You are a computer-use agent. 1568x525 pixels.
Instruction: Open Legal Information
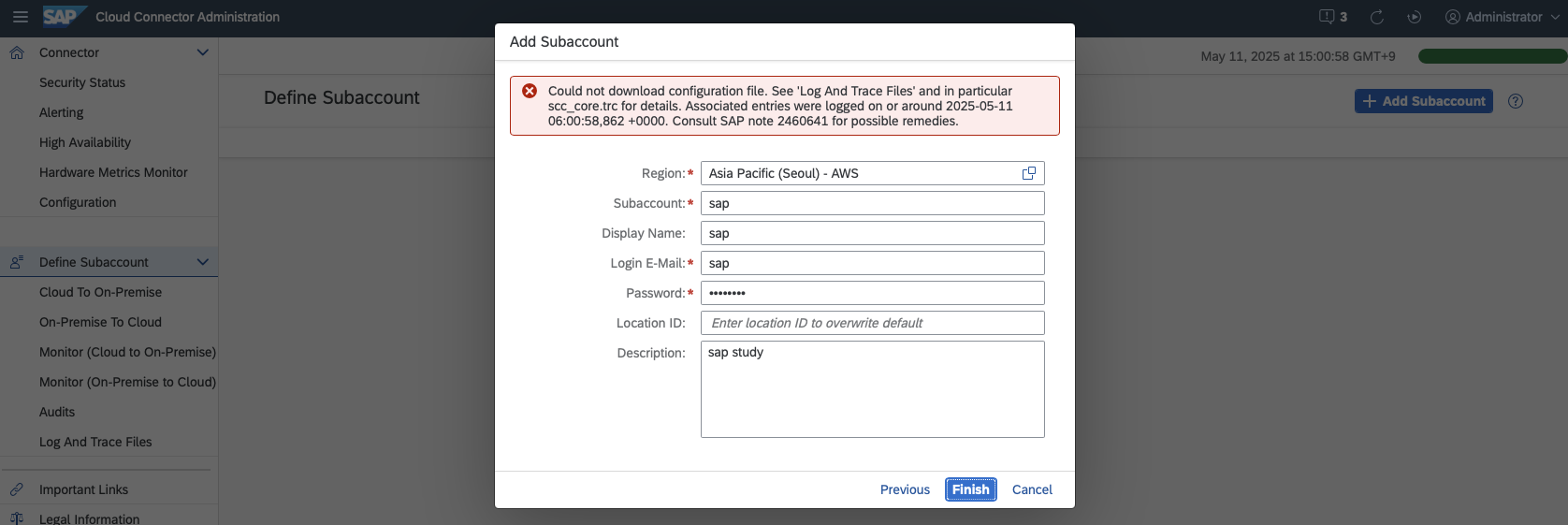point(89,518)
